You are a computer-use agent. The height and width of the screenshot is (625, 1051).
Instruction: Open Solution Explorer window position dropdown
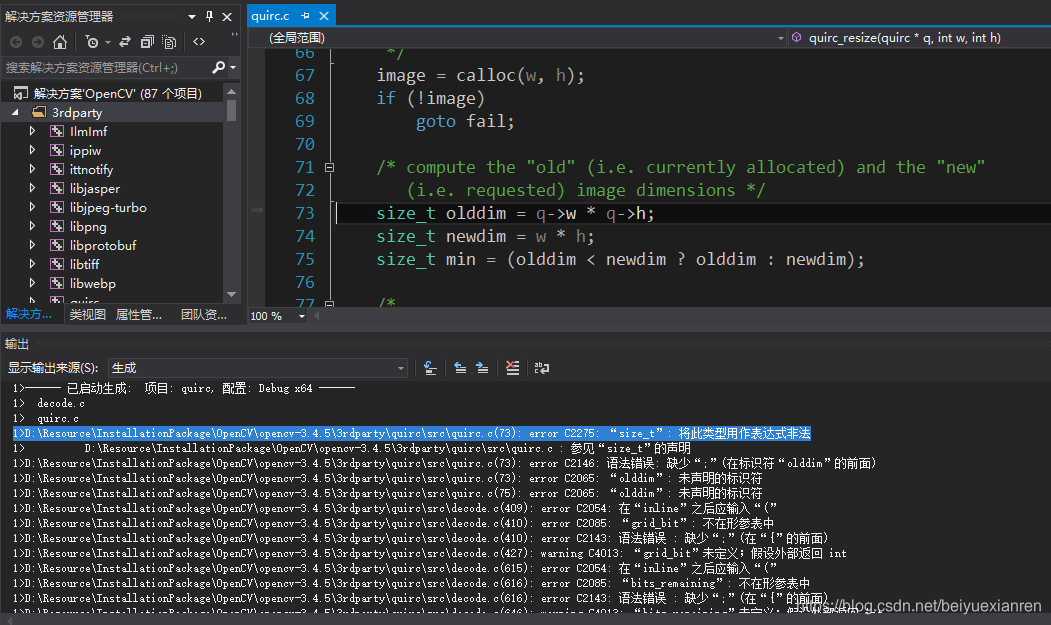coord(192,17)
